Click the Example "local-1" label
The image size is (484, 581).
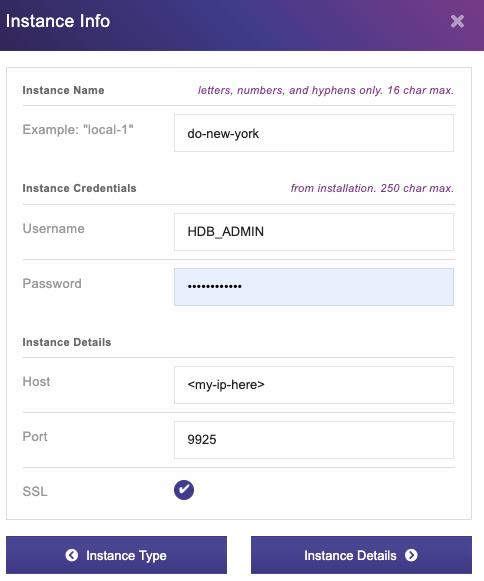(78, 130)
